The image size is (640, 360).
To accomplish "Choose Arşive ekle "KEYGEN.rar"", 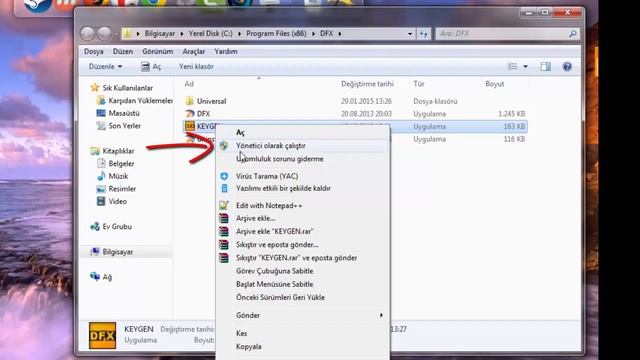I will coord(302,231).
